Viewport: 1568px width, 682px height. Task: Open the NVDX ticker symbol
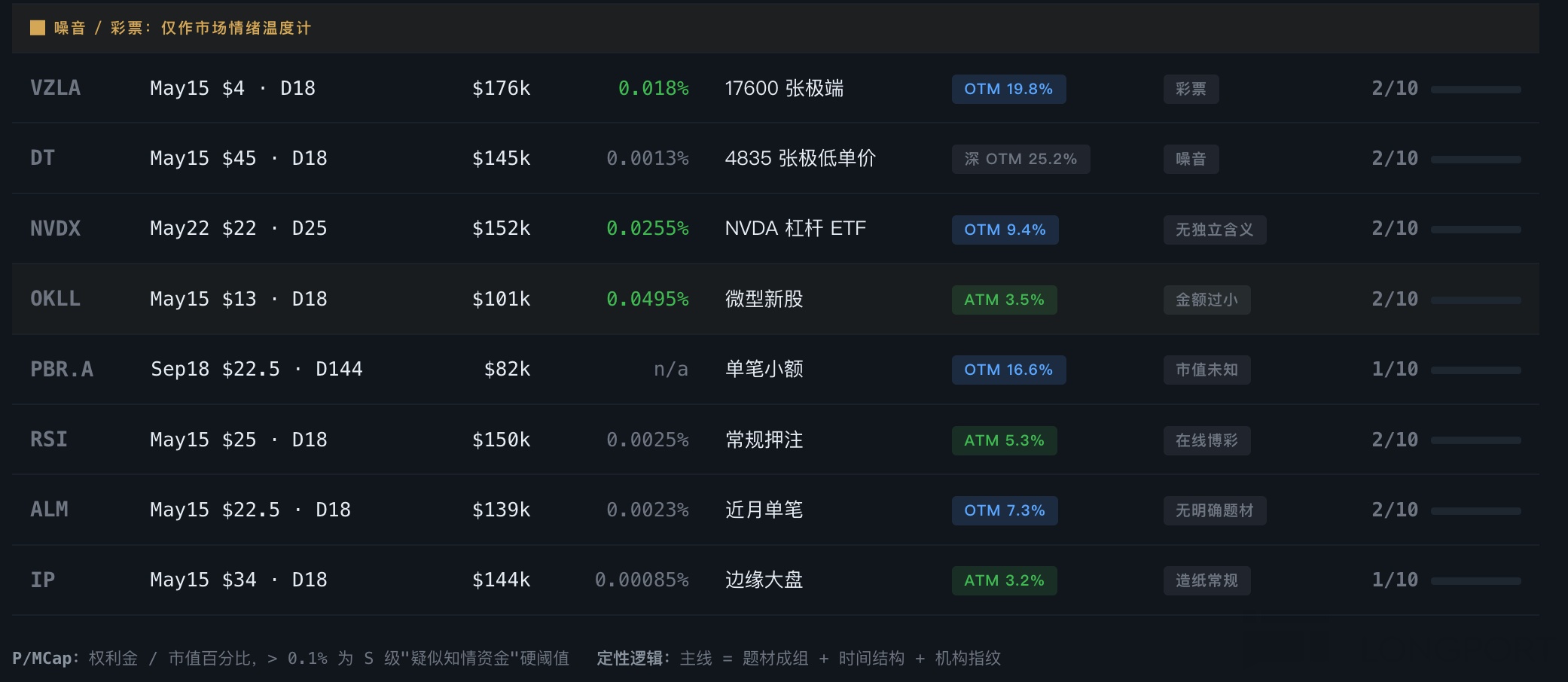point(55,228)
